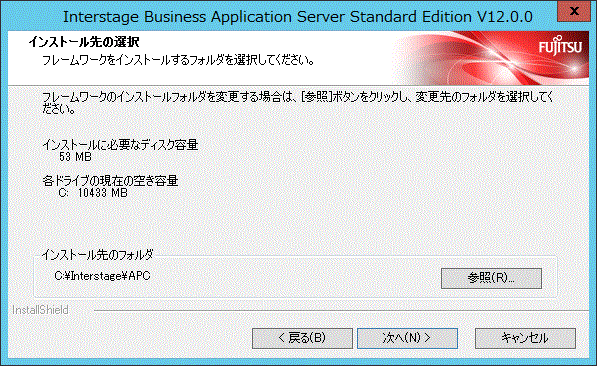
Task: Proceed with the 次へ(N) button
Action: coord(407,338)
